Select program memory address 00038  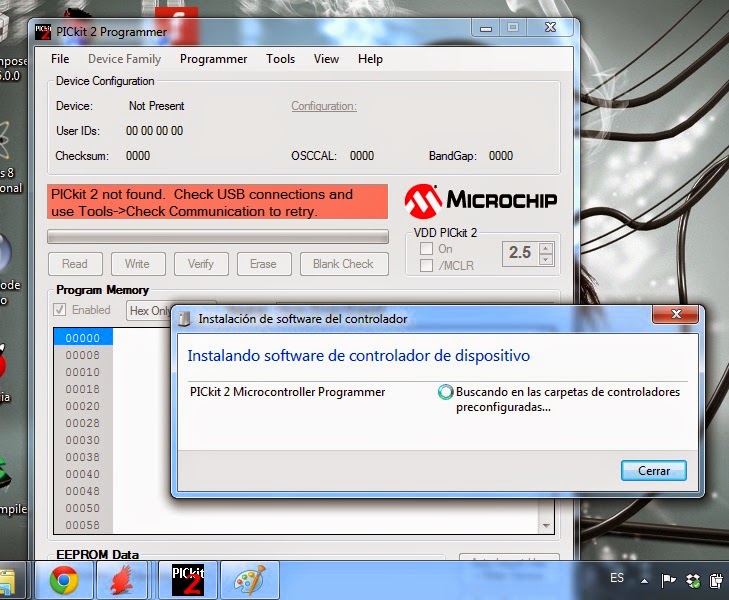(x=83, y=457)
